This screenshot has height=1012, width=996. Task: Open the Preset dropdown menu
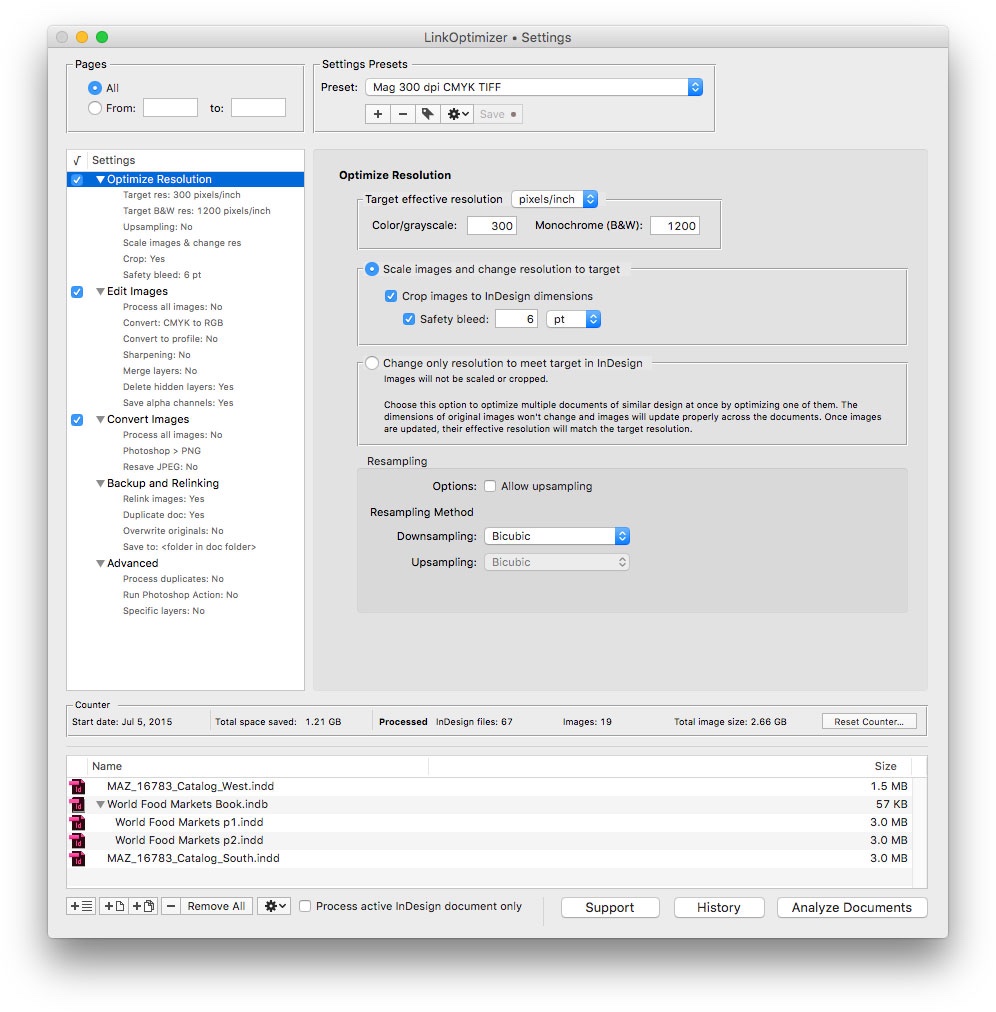[x=534, y=87]
